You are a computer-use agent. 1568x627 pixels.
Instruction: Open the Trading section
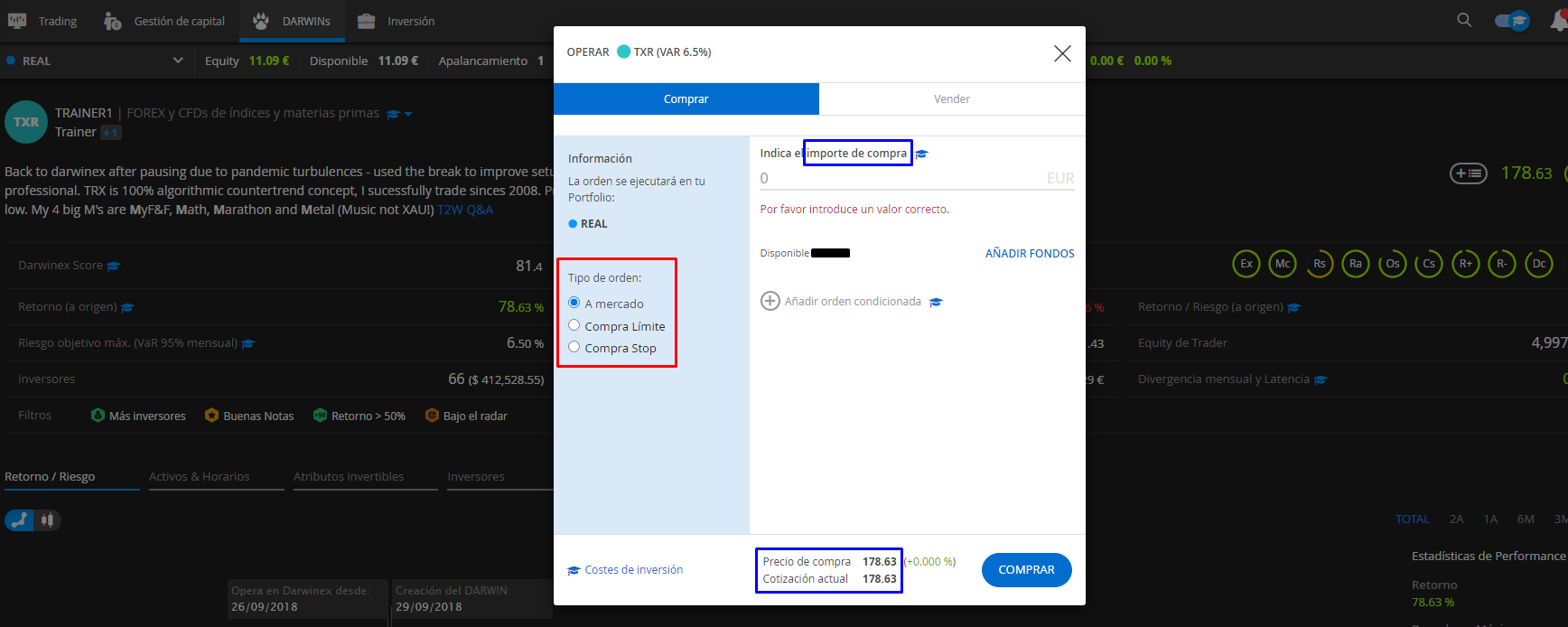(42, 21)
